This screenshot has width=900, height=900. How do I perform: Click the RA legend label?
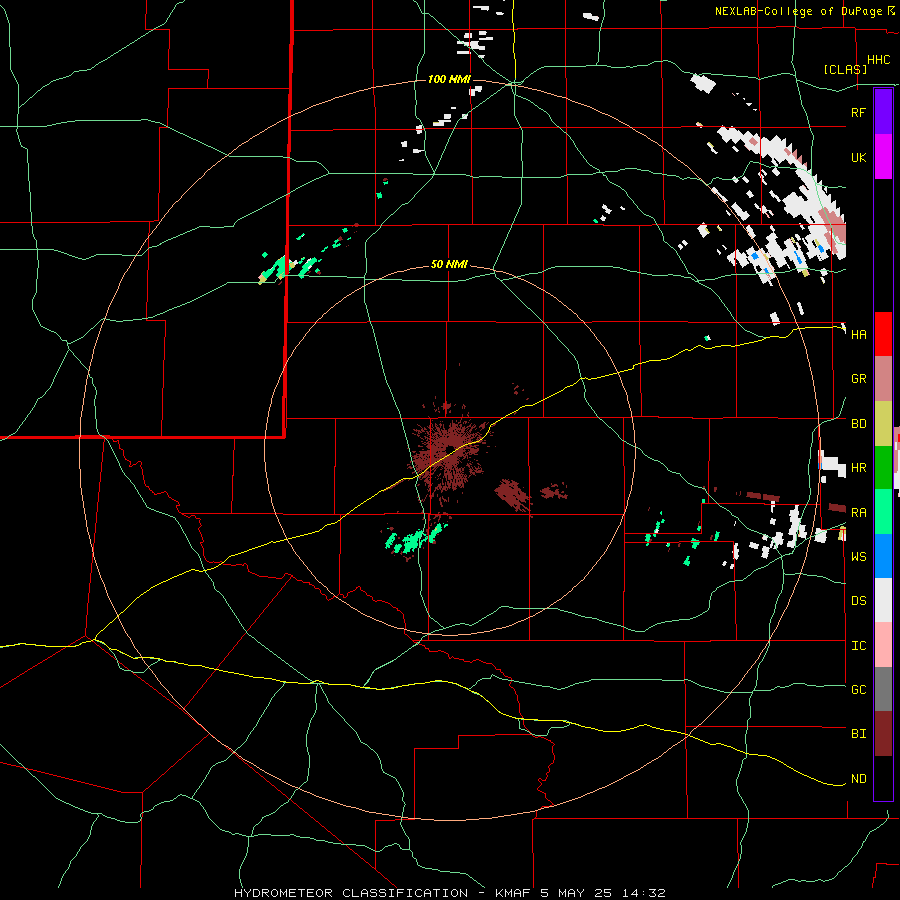[858, 513]
